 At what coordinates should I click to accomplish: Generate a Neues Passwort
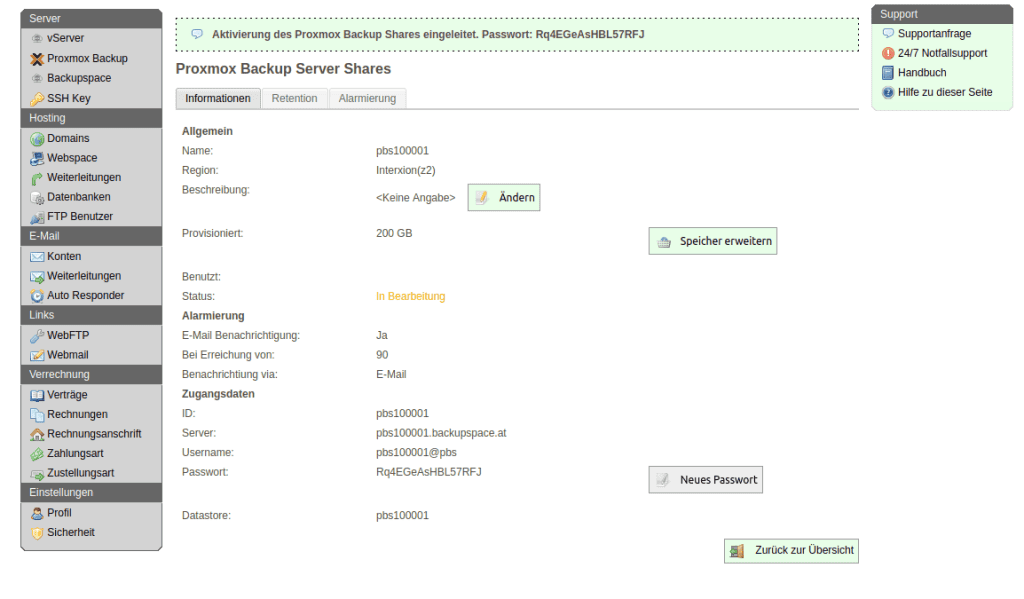705,479
